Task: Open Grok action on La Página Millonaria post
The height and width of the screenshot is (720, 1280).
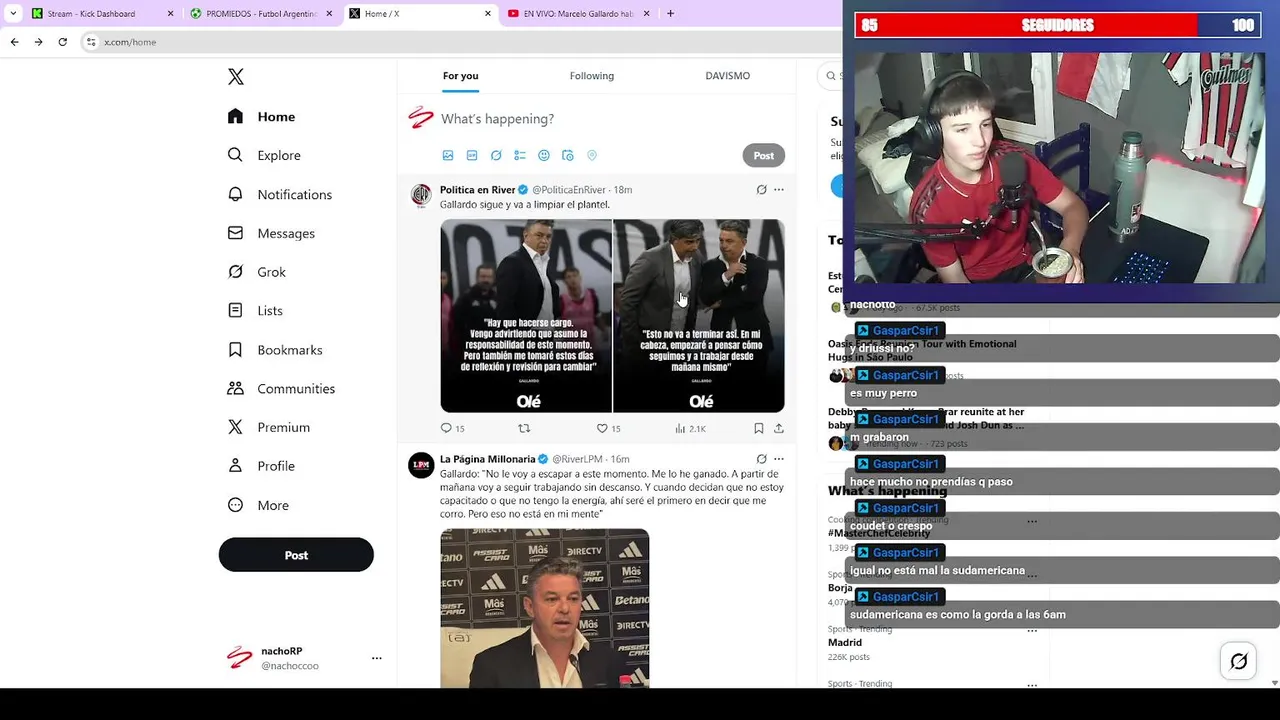Action: 761,459
